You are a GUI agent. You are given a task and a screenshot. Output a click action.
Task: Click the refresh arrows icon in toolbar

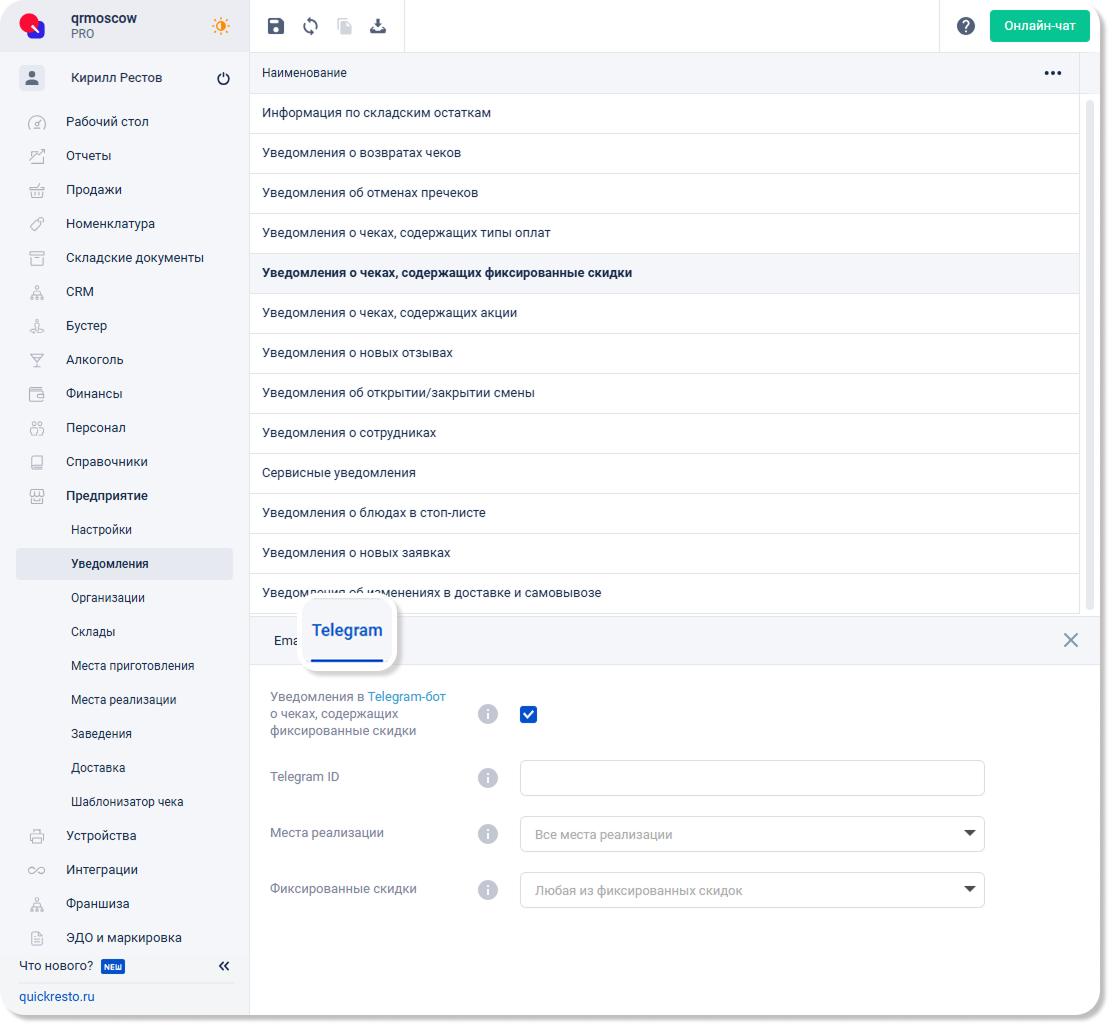click(x=310, y=27)
